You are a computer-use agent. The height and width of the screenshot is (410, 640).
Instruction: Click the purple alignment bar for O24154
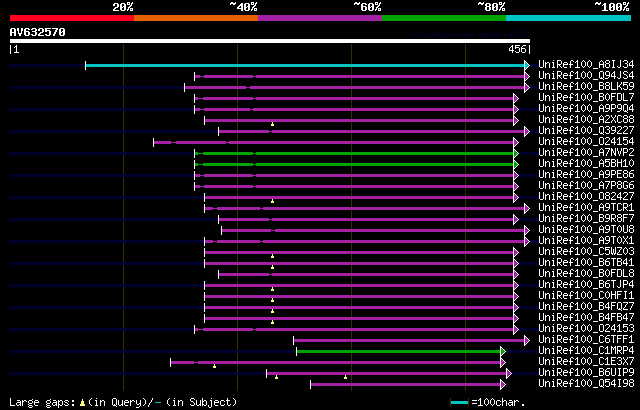pos(334,142)
